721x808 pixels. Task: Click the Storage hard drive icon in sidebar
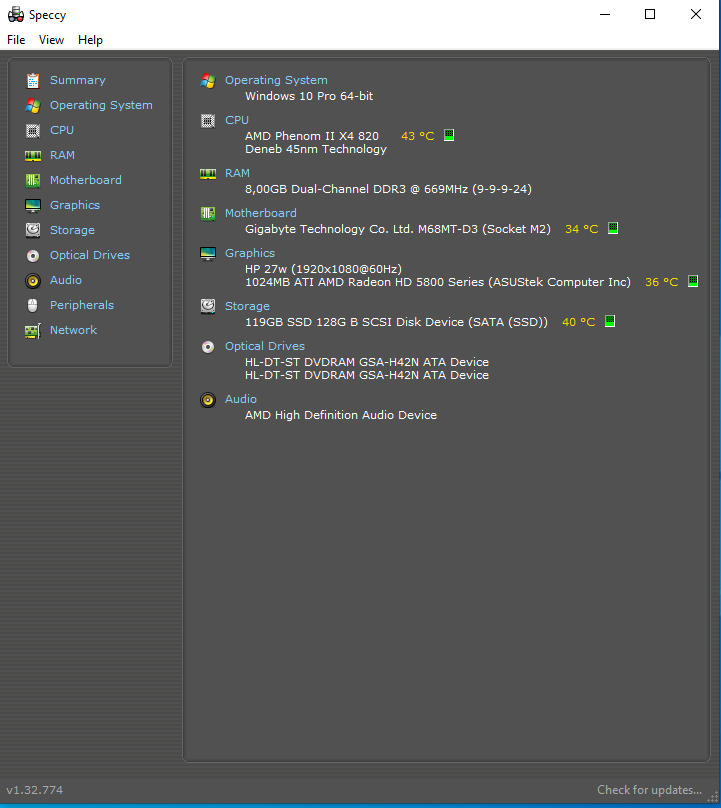(x=33, y=230)
